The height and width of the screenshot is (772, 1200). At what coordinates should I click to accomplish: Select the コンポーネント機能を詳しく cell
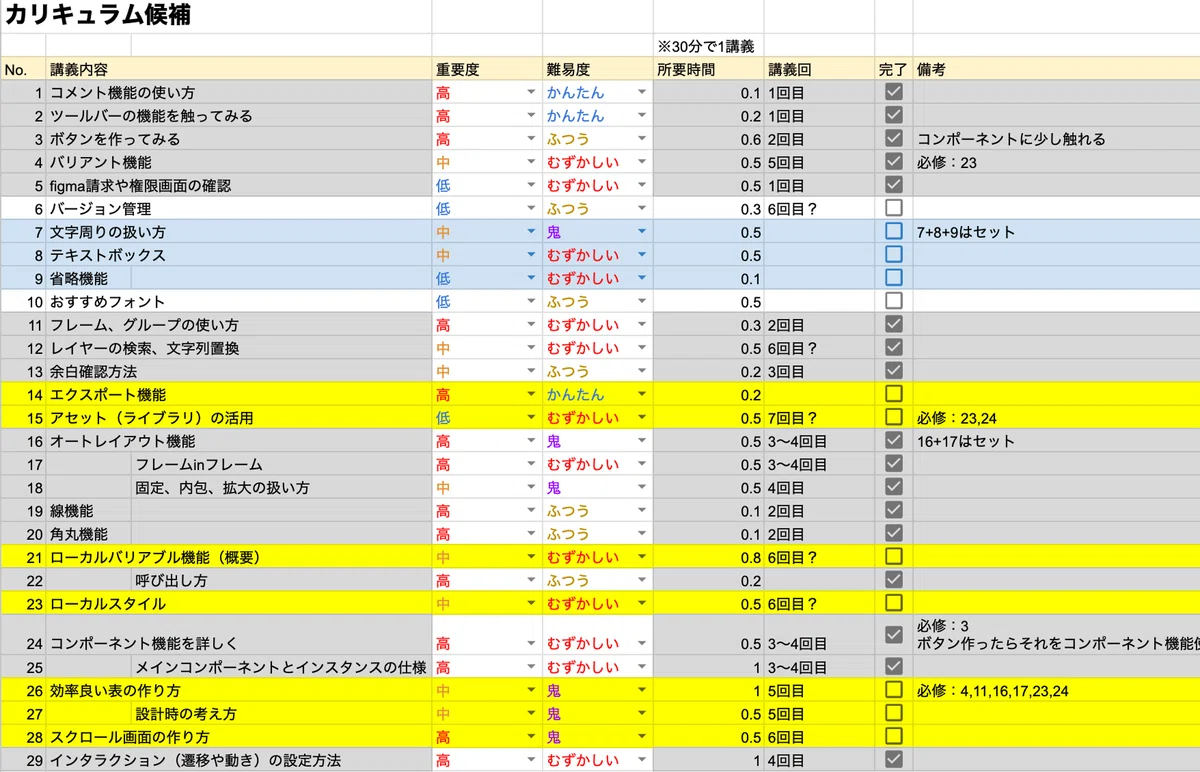click(239, 634)
